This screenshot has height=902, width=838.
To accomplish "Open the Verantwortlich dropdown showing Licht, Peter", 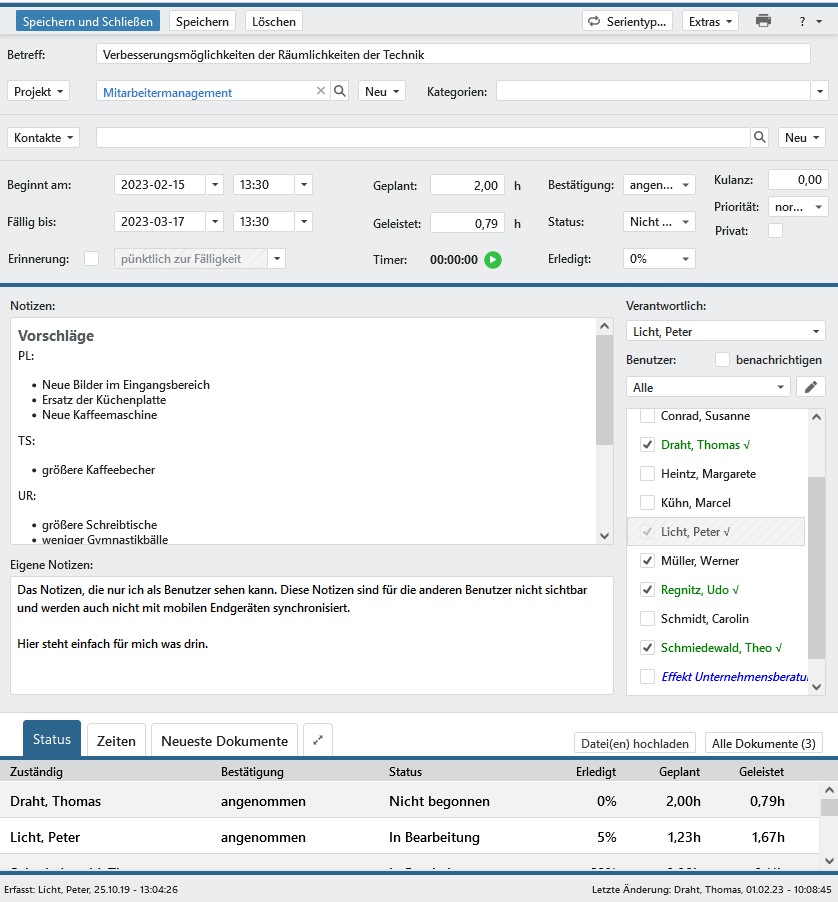I will (x=725, y=331).
